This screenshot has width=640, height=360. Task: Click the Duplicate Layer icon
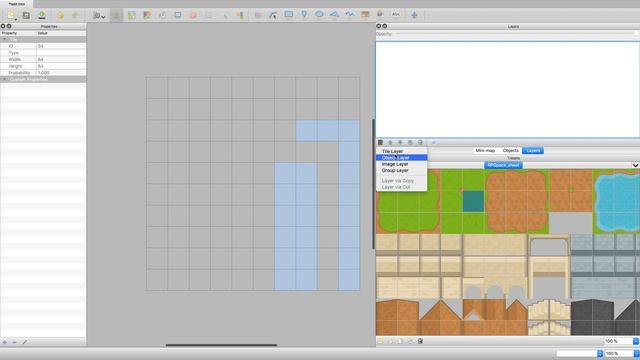[410, 142]
